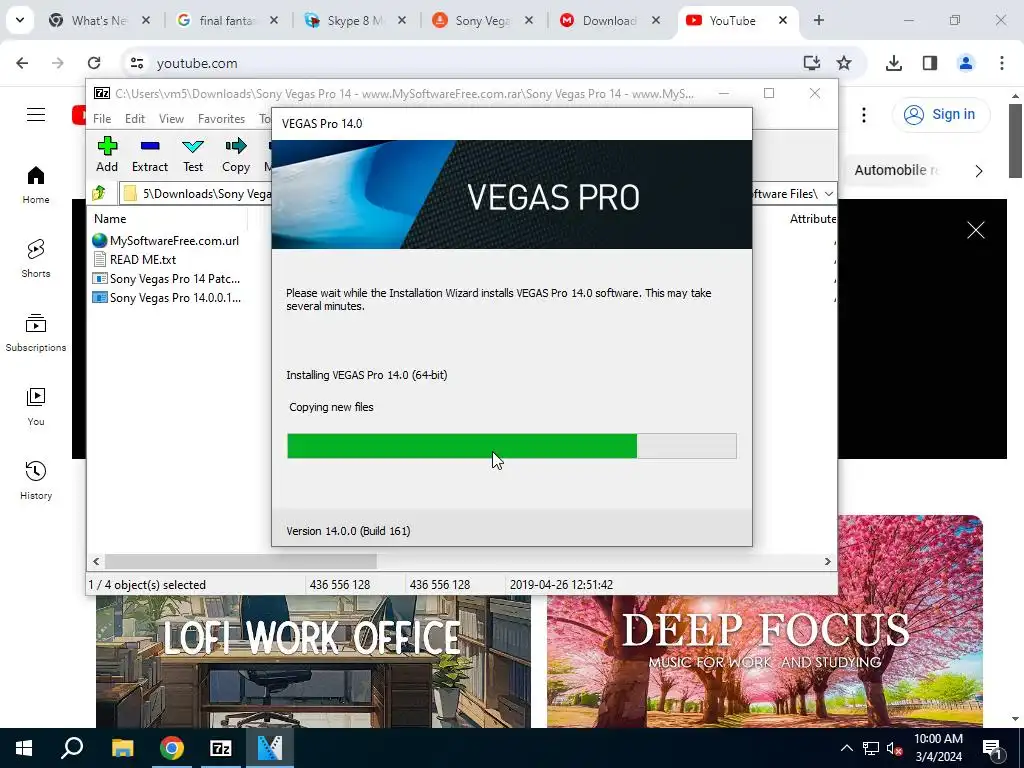
Task: Toggle Chrome side panel
Action: 929,63
